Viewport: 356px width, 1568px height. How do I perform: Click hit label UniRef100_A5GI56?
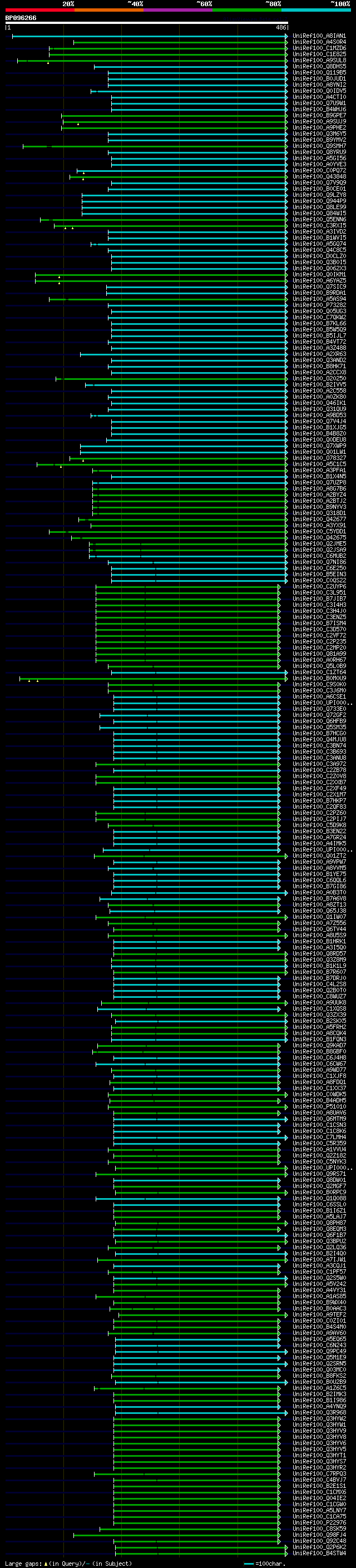click(319, 159)
